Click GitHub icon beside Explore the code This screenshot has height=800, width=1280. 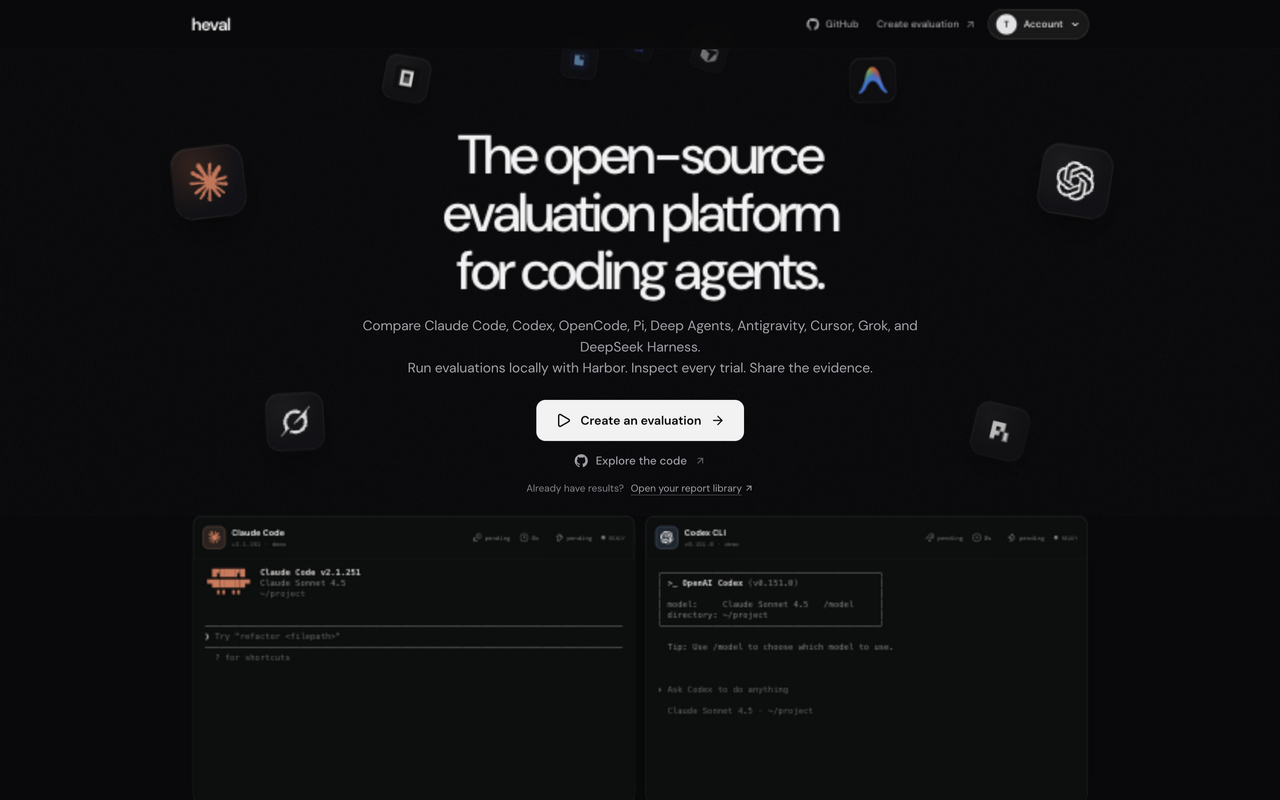pos(581,461)
